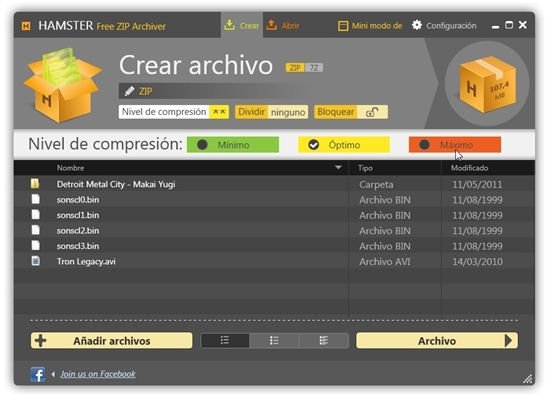Choose Máximo compression level
Image resolution: width=548 pixels, height=394 pixels.
point(455,145)
